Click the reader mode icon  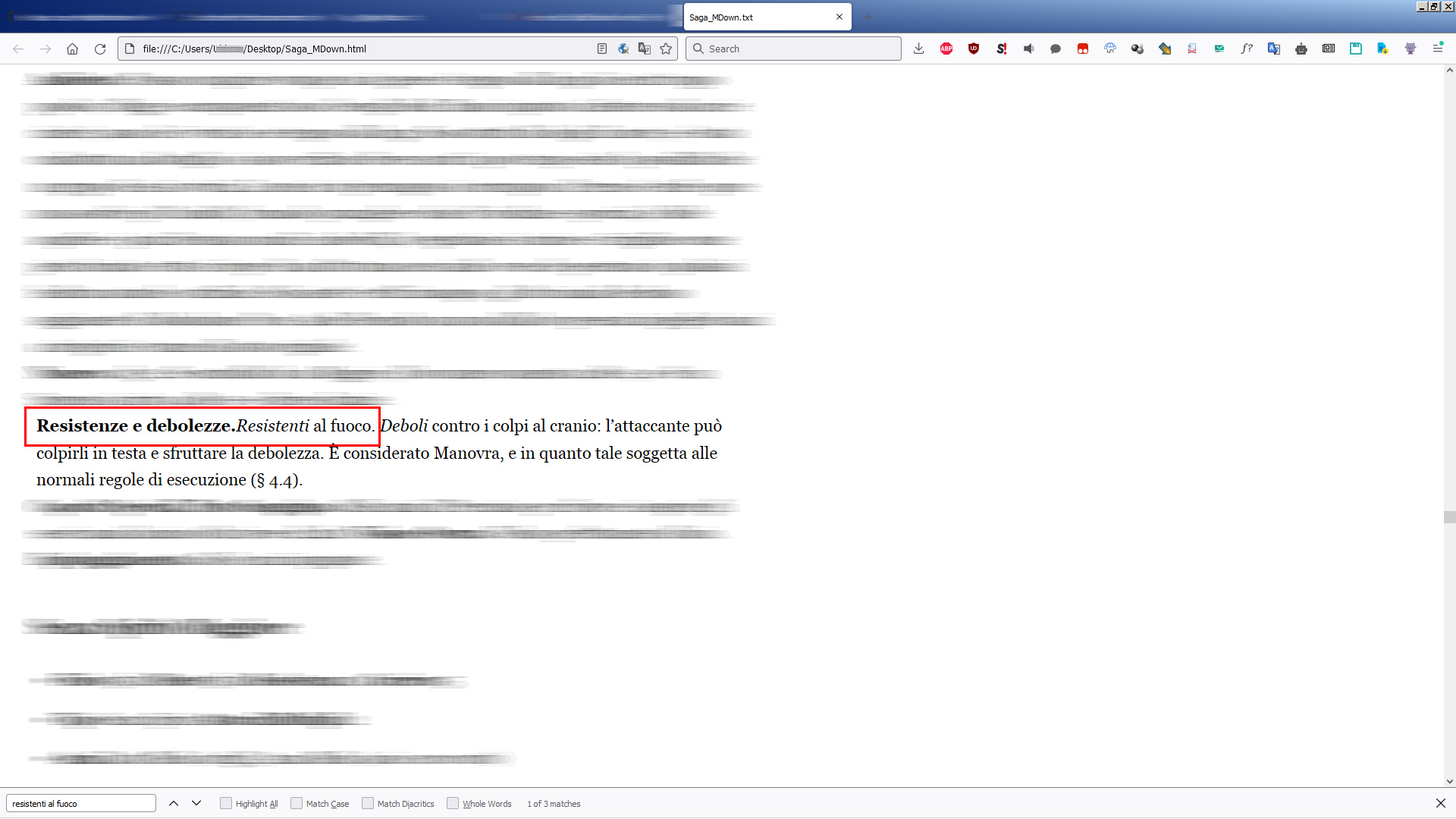pyautogui.click(x=601, y=48)
